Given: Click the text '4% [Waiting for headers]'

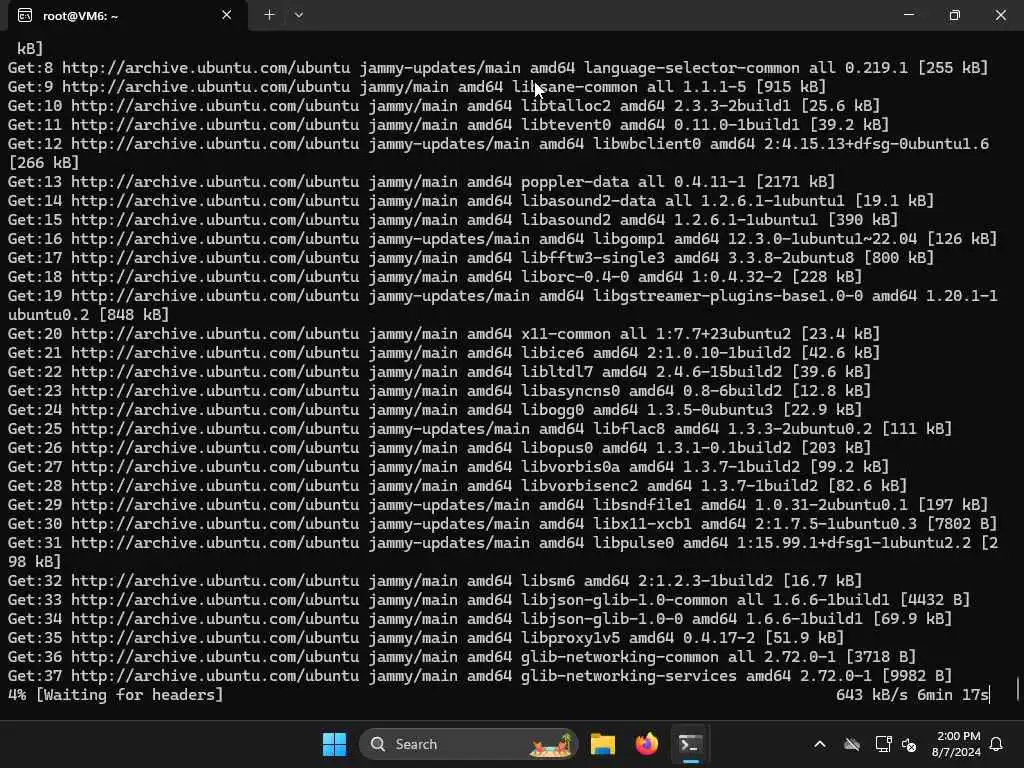Looking at the screenshot, I should pyautogui.click(x=116, y=695).
